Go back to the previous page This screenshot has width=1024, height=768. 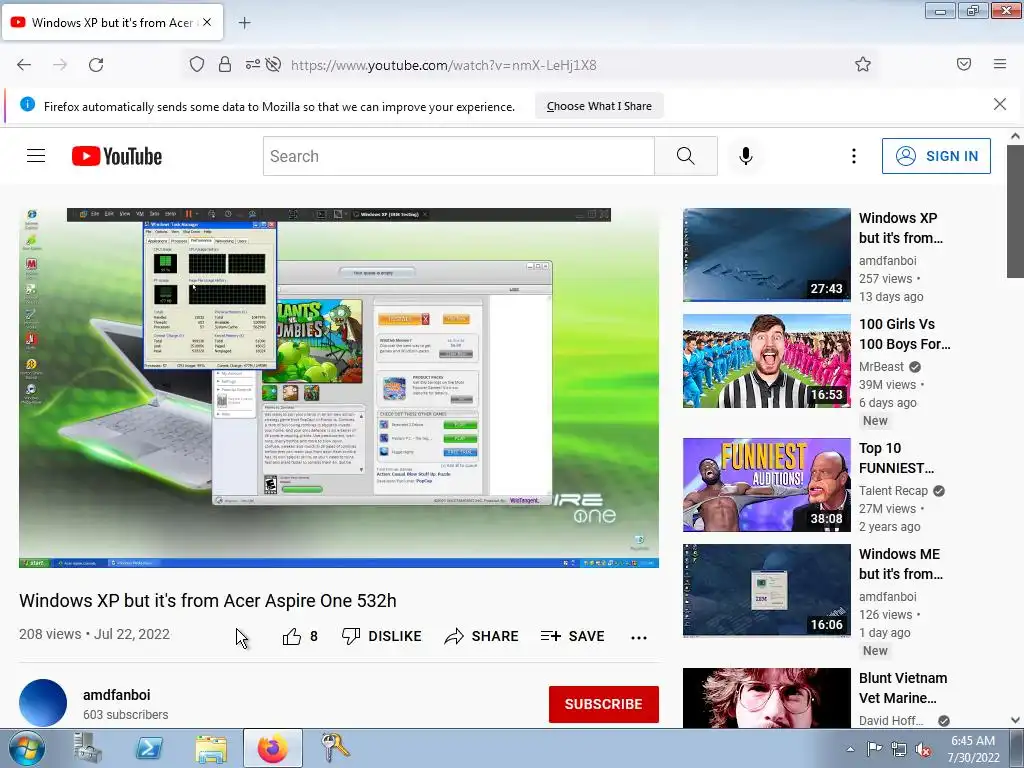pyautogui.click(x=24, y=65)
